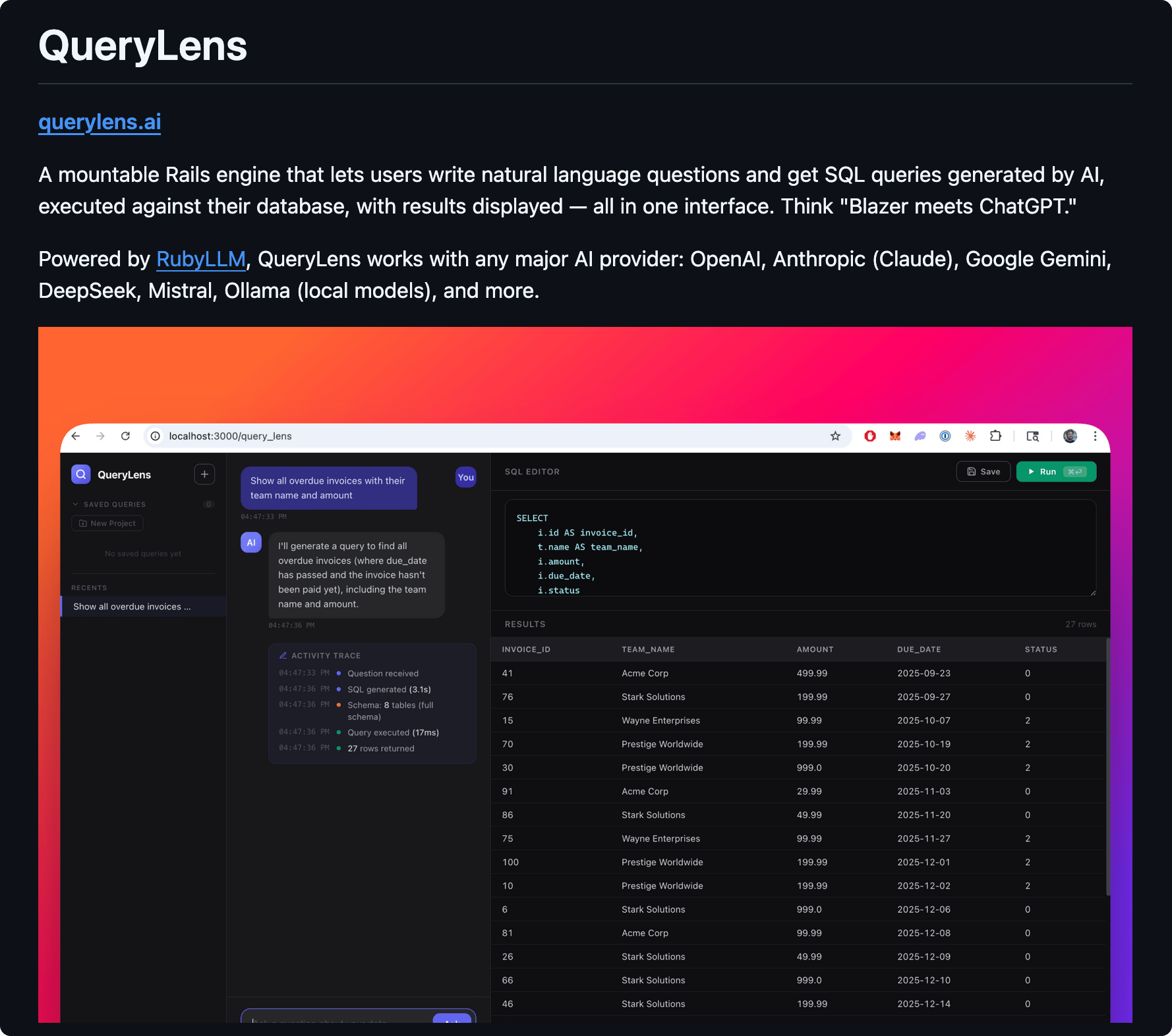The image size is (1172, 1036).
Task: Click the SAVED QUERIES section label
Action: point(115,505)
